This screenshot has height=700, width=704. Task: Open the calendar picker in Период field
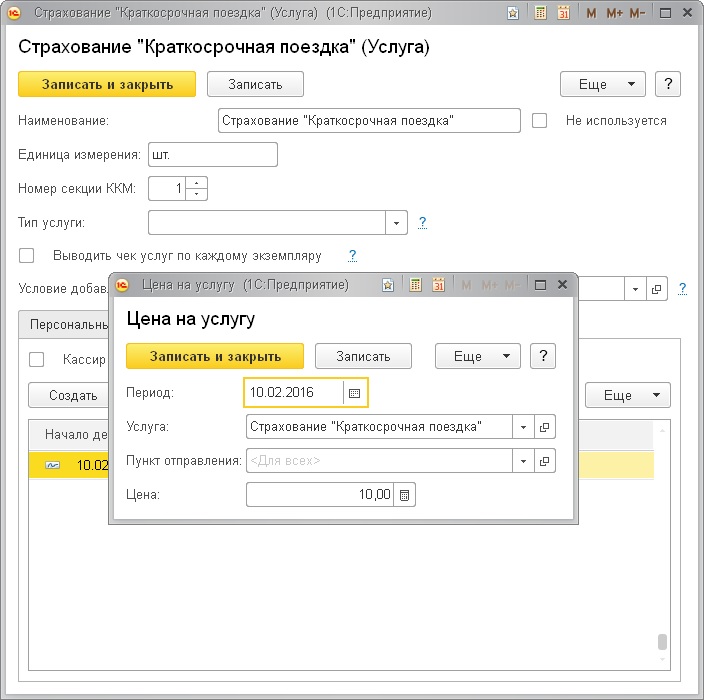[x=354, y=393]
